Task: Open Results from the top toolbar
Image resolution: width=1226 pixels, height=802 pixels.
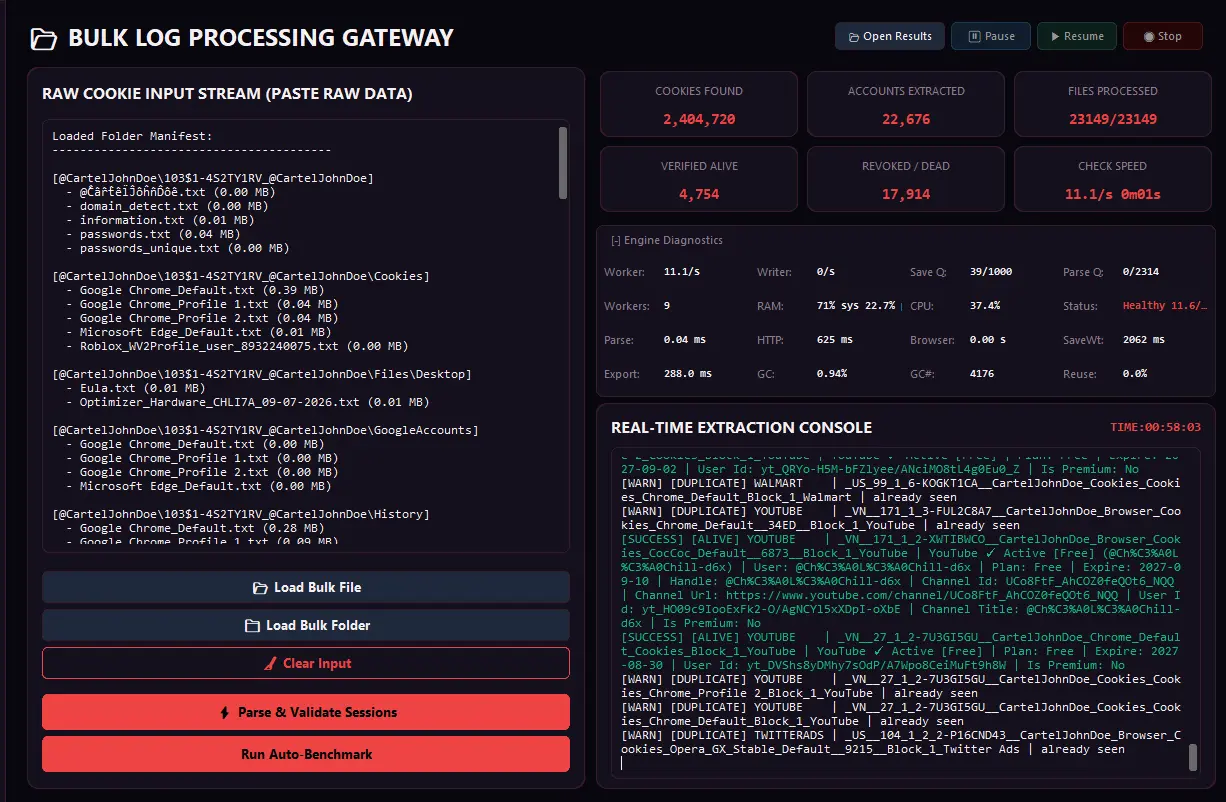Action: [890, 36]
